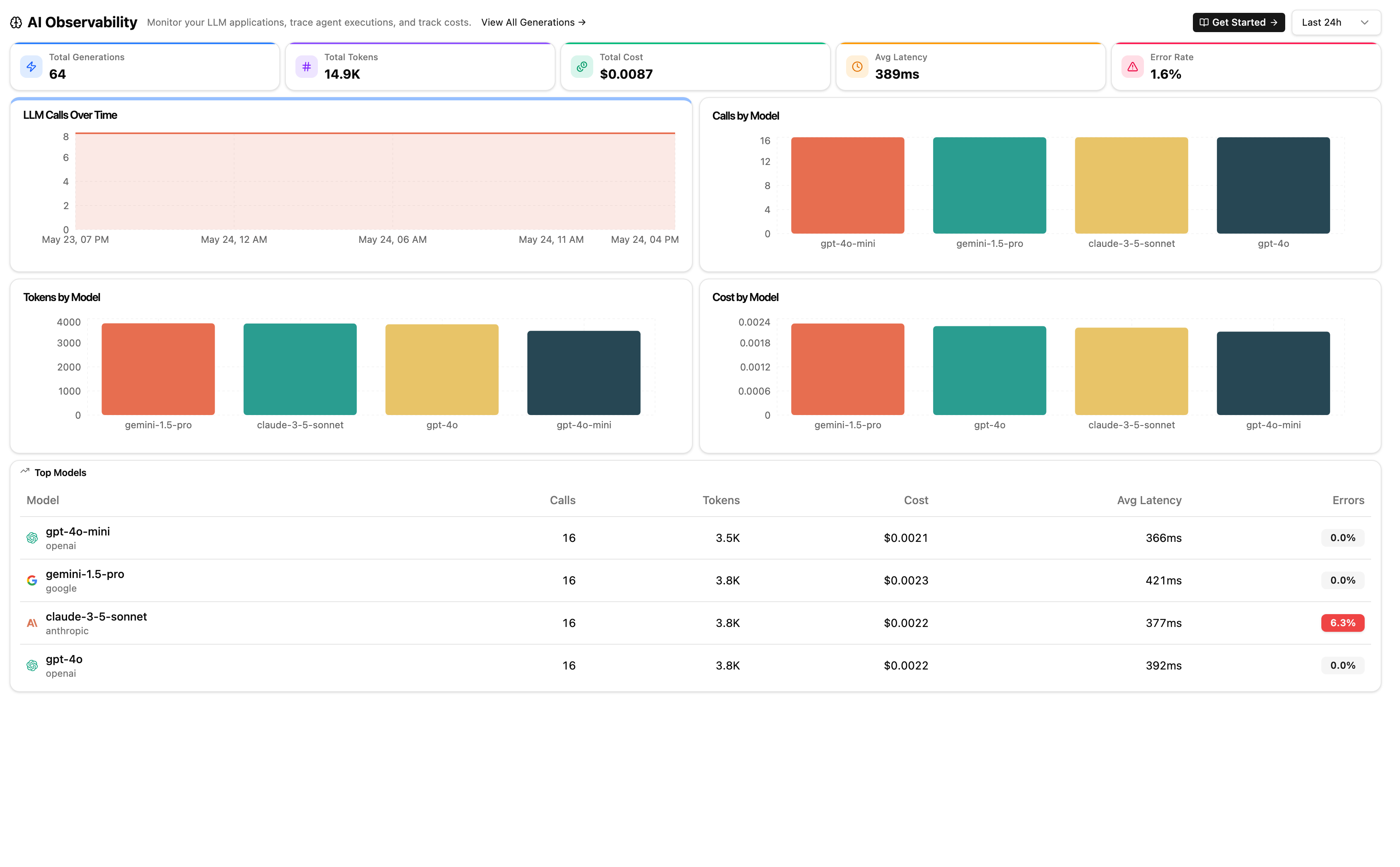Click the Total Tokens hash icon
Viewport: 1400px width, 867px height.
[x=307, y=67]
